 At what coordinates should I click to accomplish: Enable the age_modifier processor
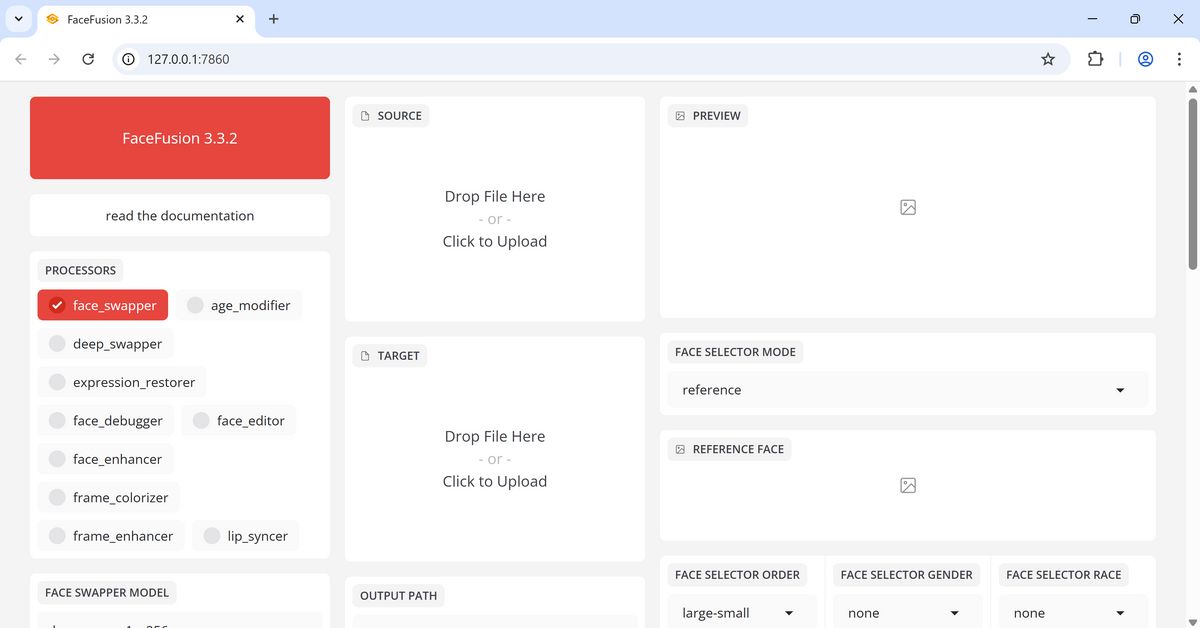[x=196, y=305]
